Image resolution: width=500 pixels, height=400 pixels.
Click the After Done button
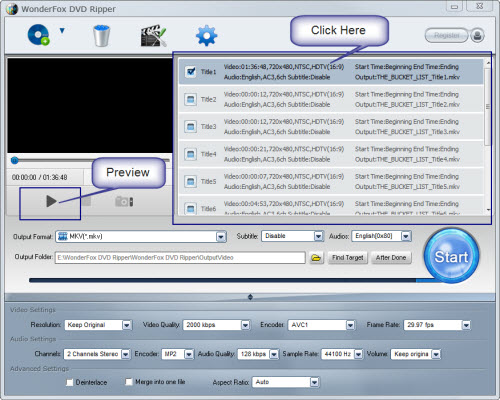point(391,258)
